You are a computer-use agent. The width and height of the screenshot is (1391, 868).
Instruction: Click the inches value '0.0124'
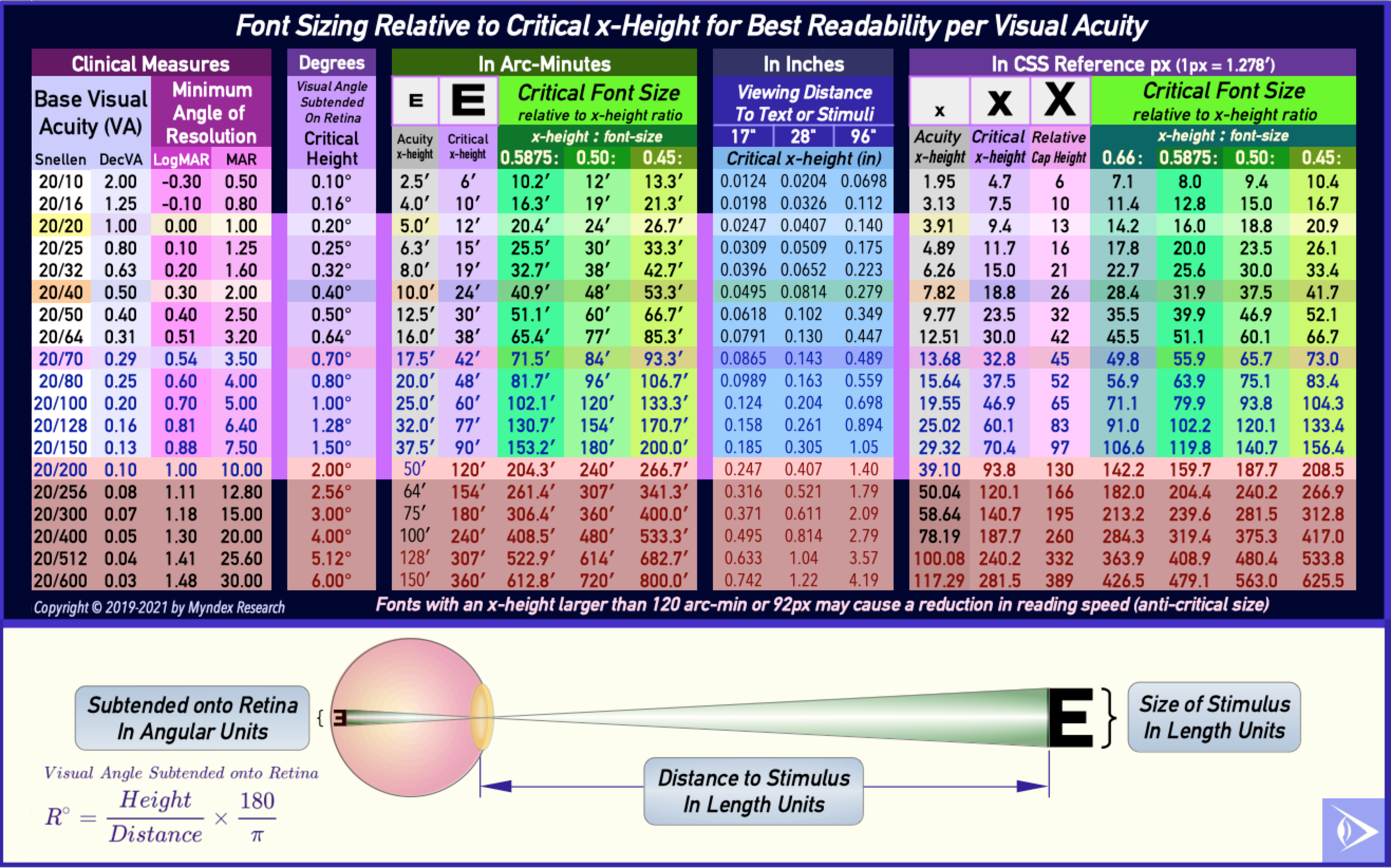coord(743,182)
